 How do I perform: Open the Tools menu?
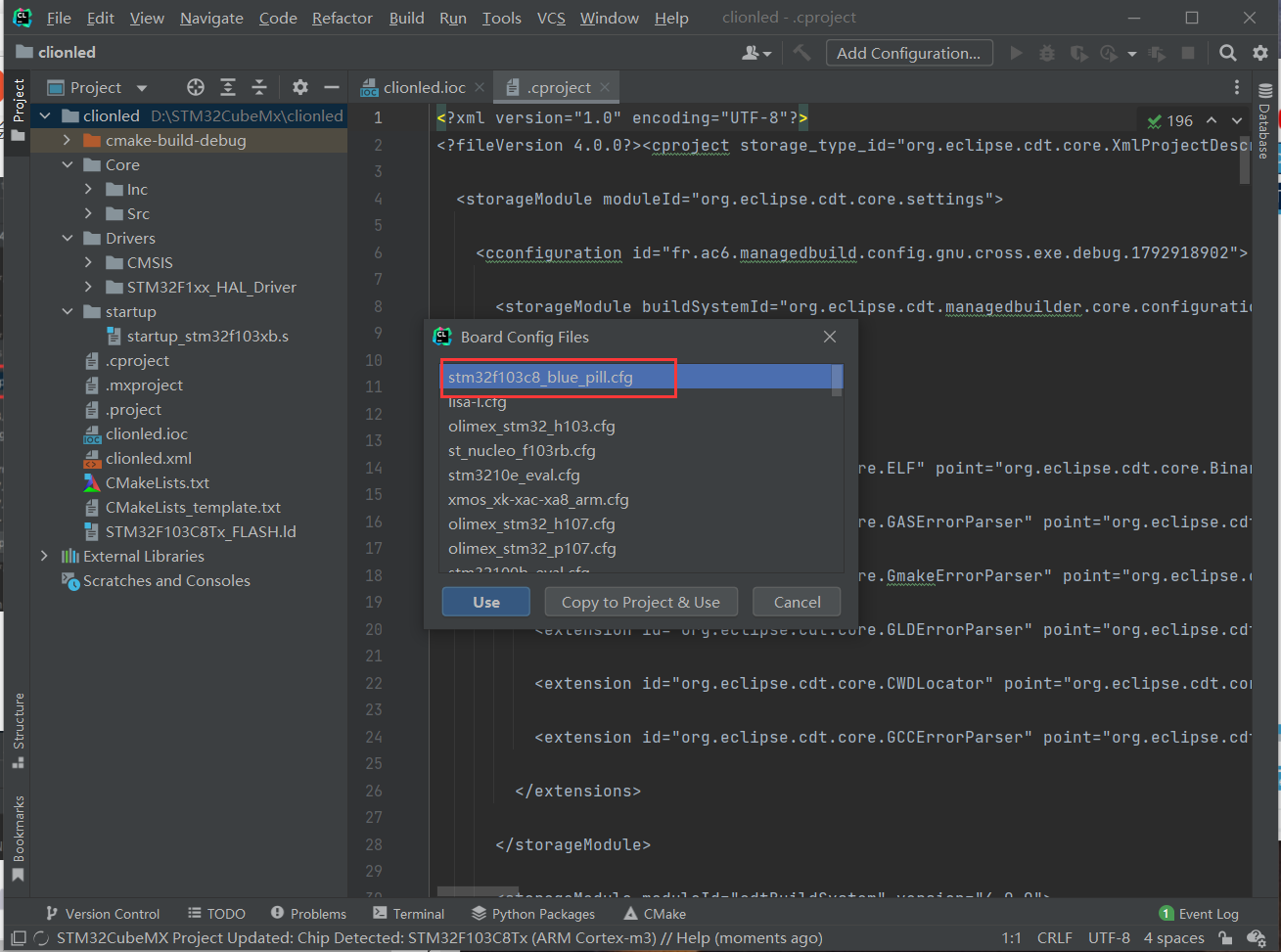(502, 18)
